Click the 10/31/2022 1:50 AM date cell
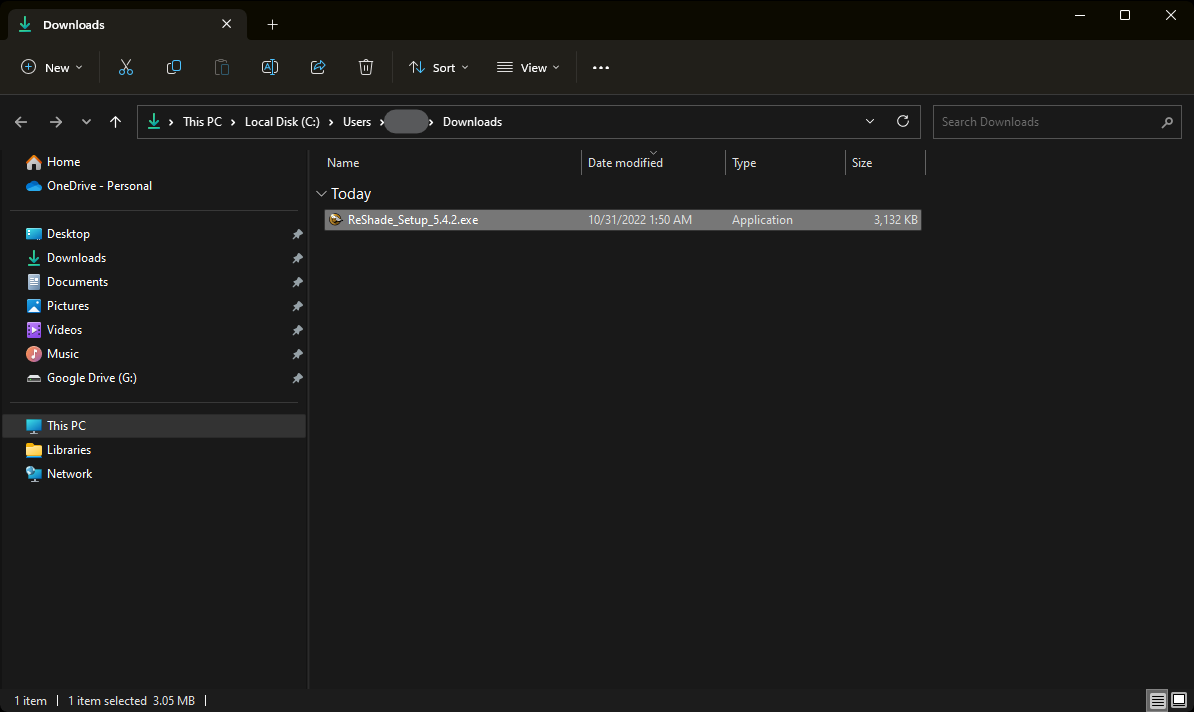 click(640, 220)
